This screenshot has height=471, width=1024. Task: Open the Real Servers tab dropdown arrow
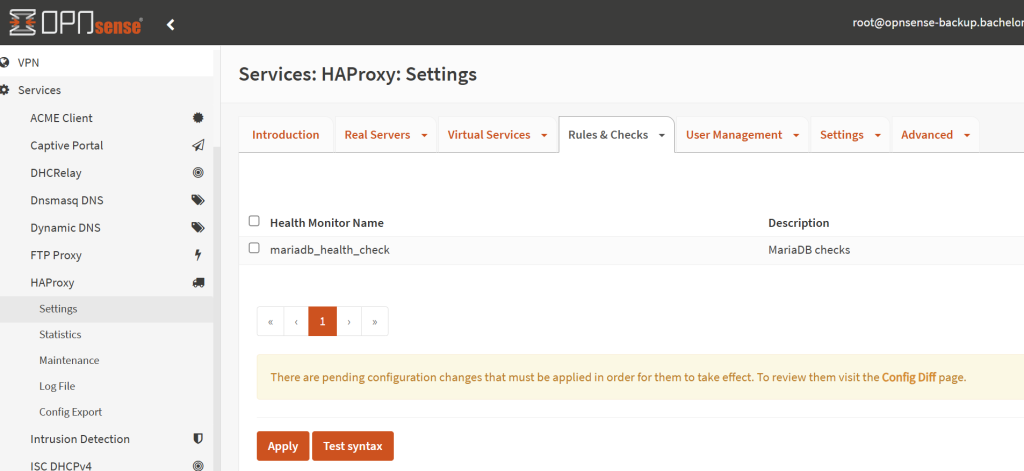(x=424, y=135)
